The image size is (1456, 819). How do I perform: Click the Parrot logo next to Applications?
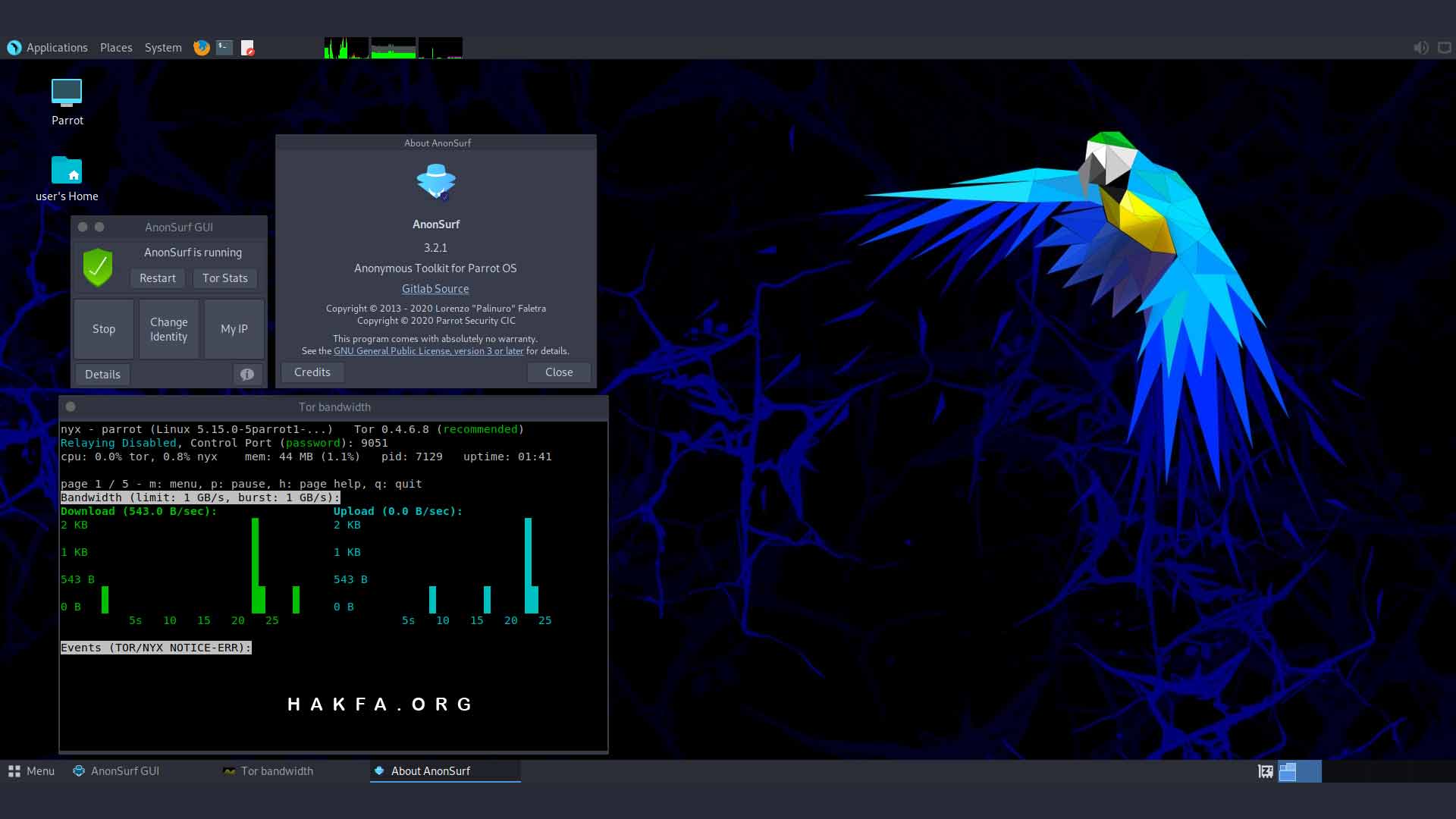pos(14,48)
